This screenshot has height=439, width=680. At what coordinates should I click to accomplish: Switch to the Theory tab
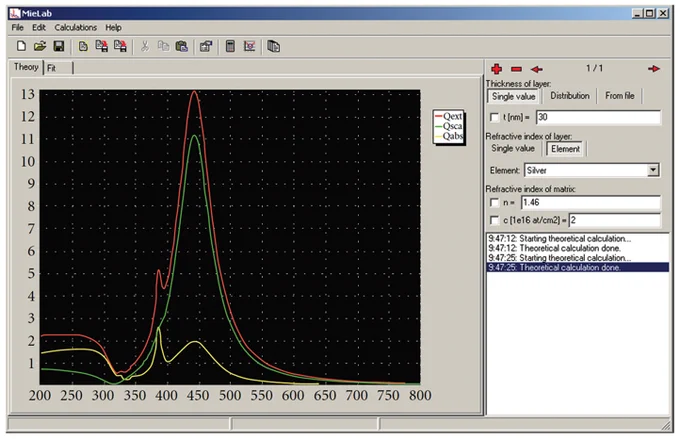[26, 67]
